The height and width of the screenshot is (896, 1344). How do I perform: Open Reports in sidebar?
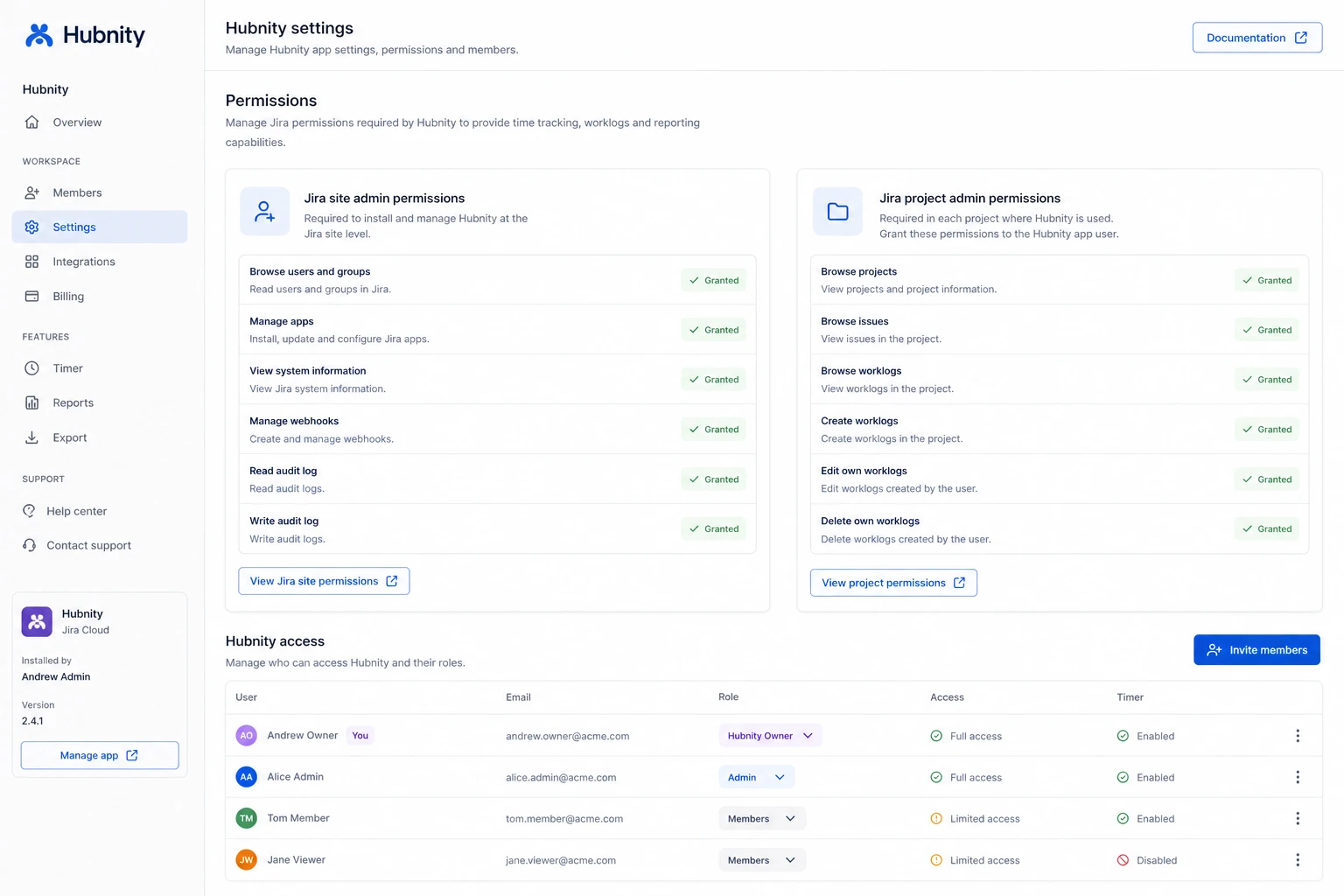coord(100,402)
